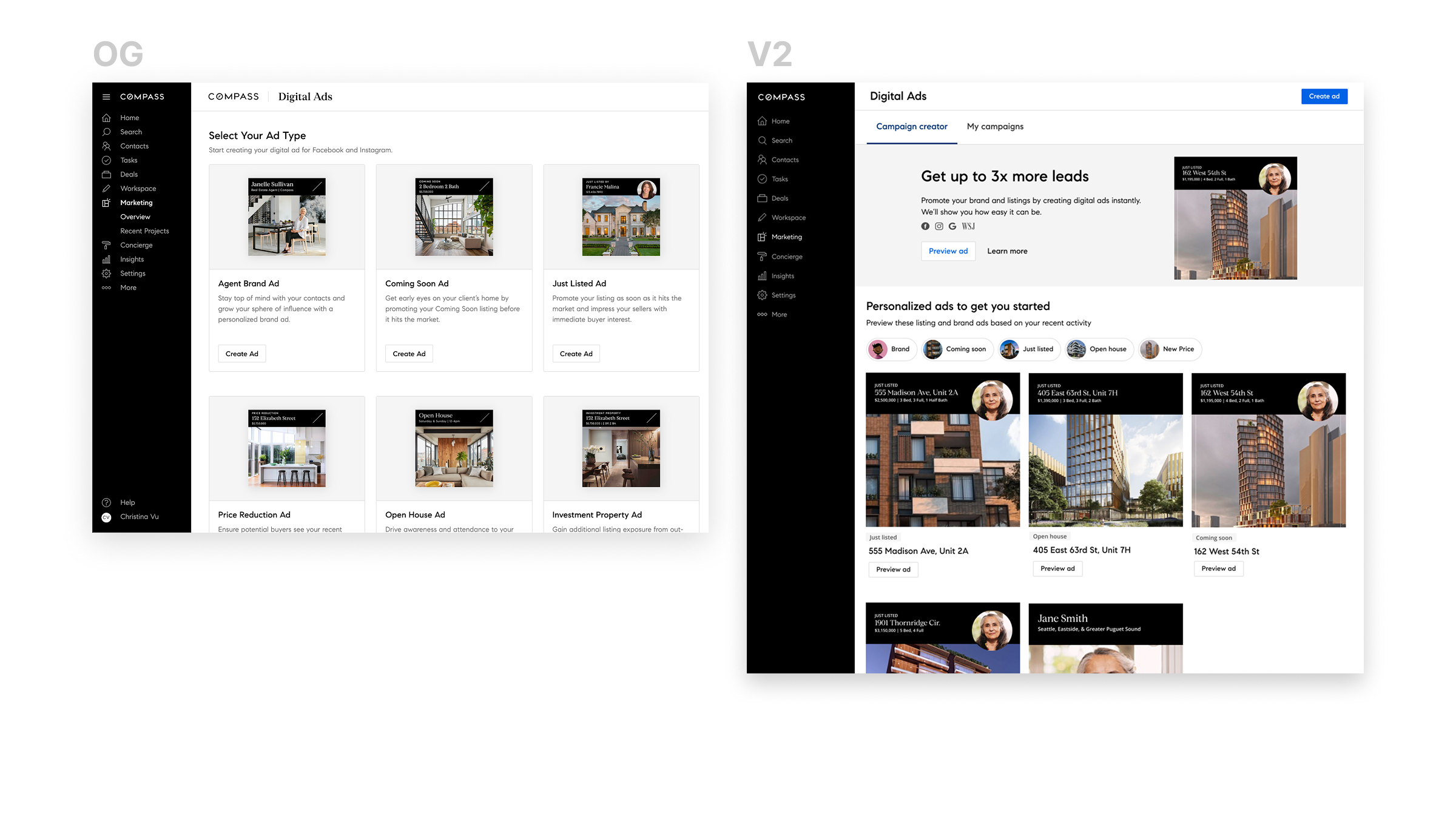Click Create Ad under Coming Soon Ad

pos(409,354)
